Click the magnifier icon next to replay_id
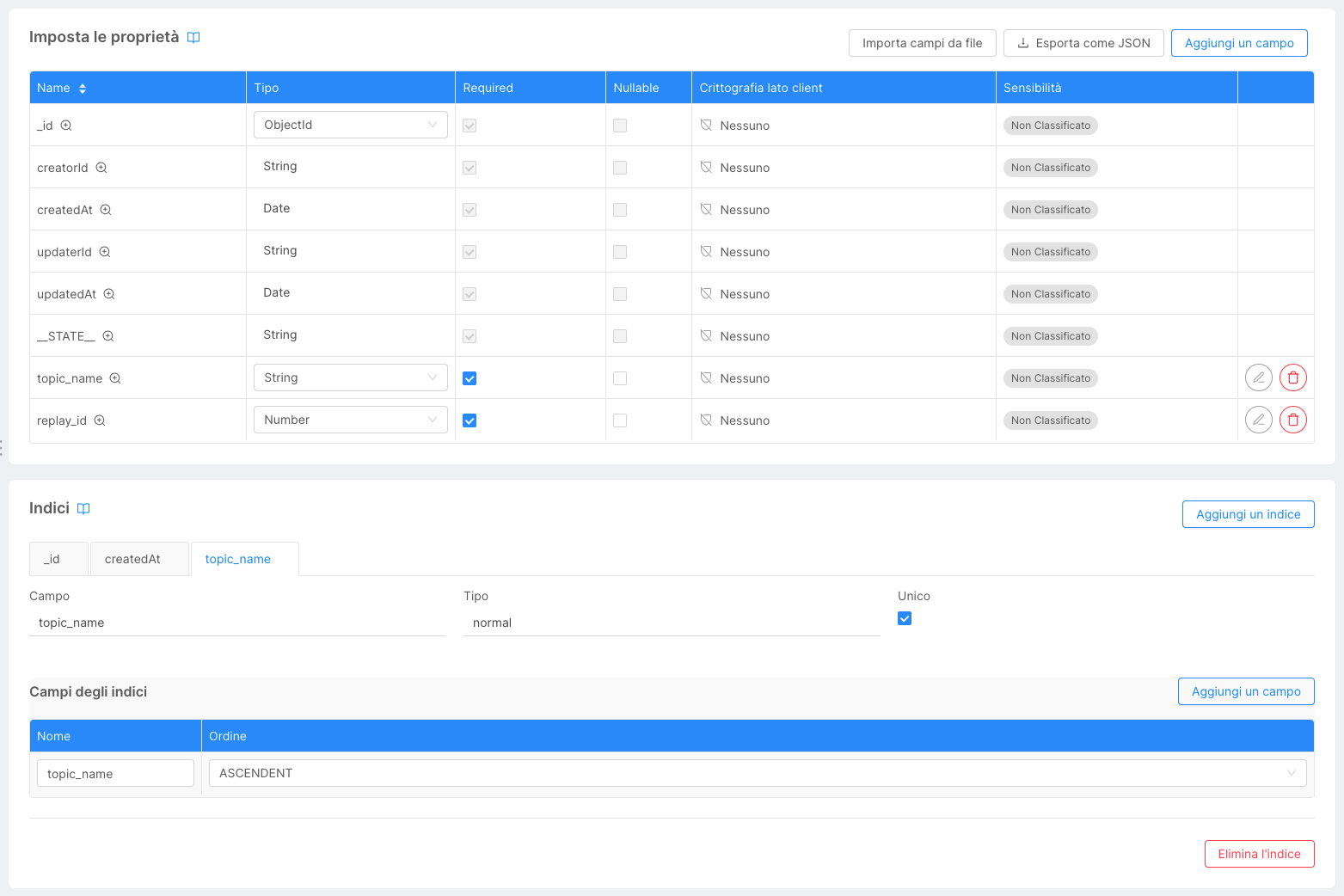 coord(100,420)
